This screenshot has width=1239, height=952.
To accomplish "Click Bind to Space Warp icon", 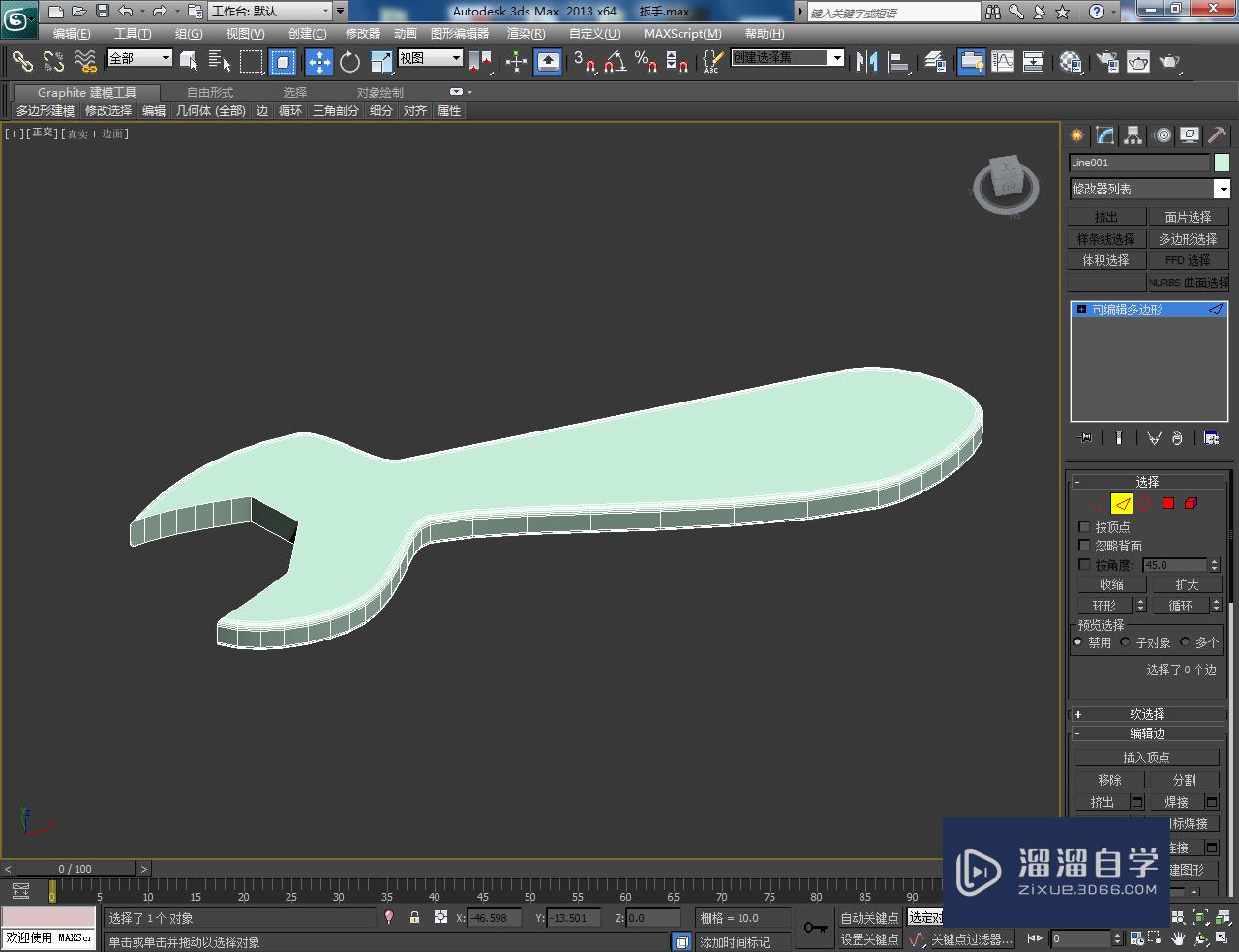I will [x=85, y=62].
